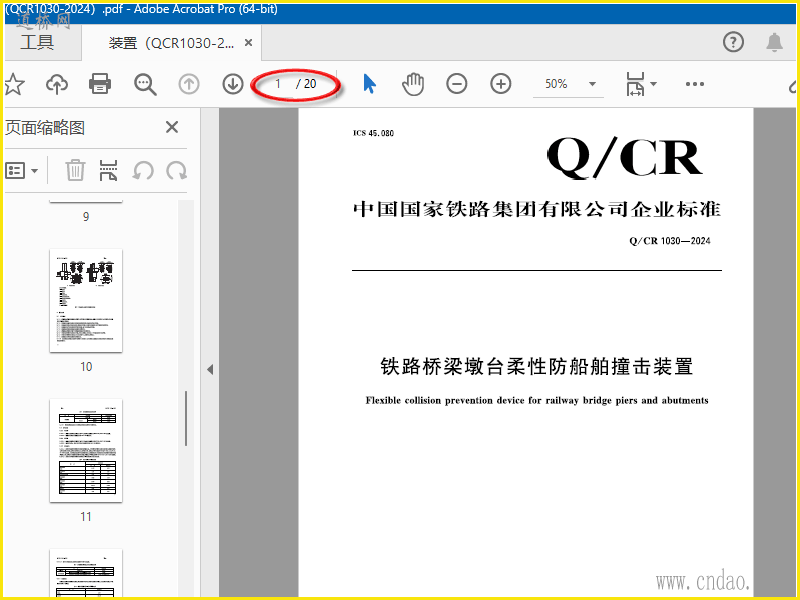The width and height of the screenshot is (800, 600).
Task: Open fit page options dropdown arrow
Action: [x=653, y=84]
